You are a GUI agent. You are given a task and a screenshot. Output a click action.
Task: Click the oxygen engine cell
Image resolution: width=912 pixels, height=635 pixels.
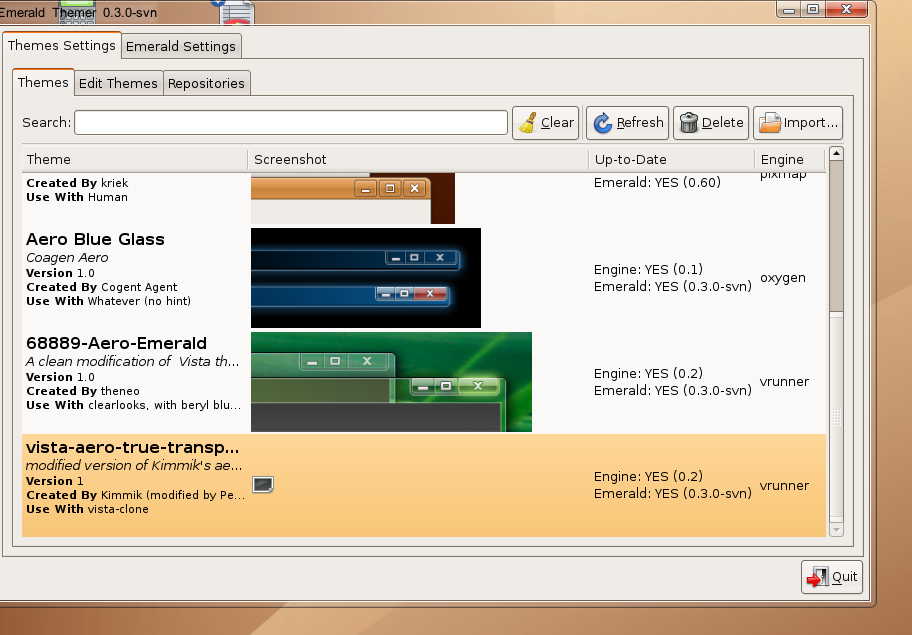click(783, 278)
